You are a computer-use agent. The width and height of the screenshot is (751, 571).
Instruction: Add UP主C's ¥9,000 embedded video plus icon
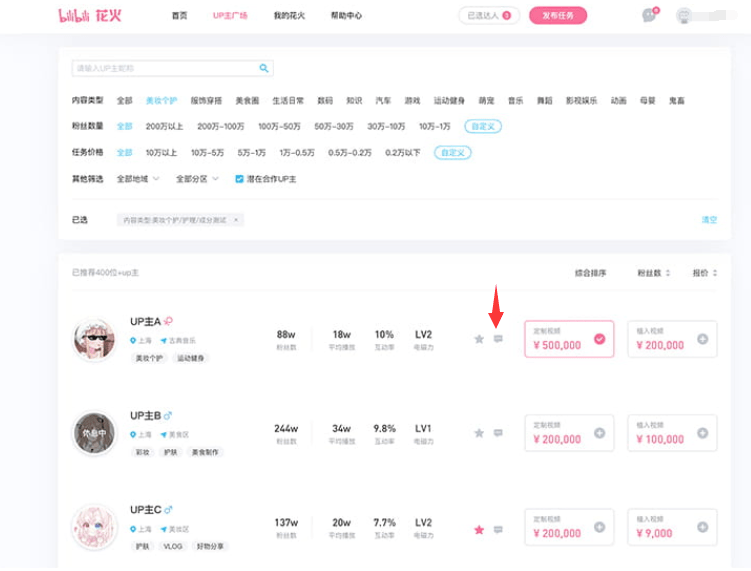[703, 527]
